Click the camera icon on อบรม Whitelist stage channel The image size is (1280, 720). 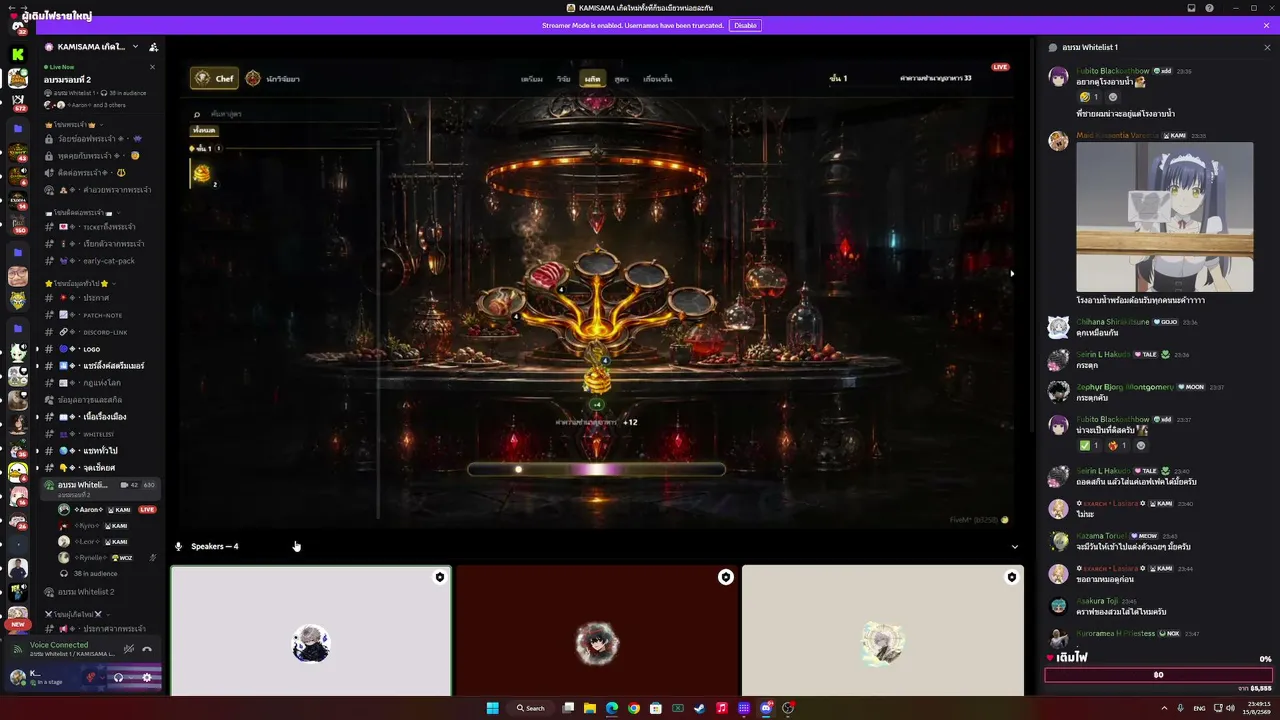point(123,485)
